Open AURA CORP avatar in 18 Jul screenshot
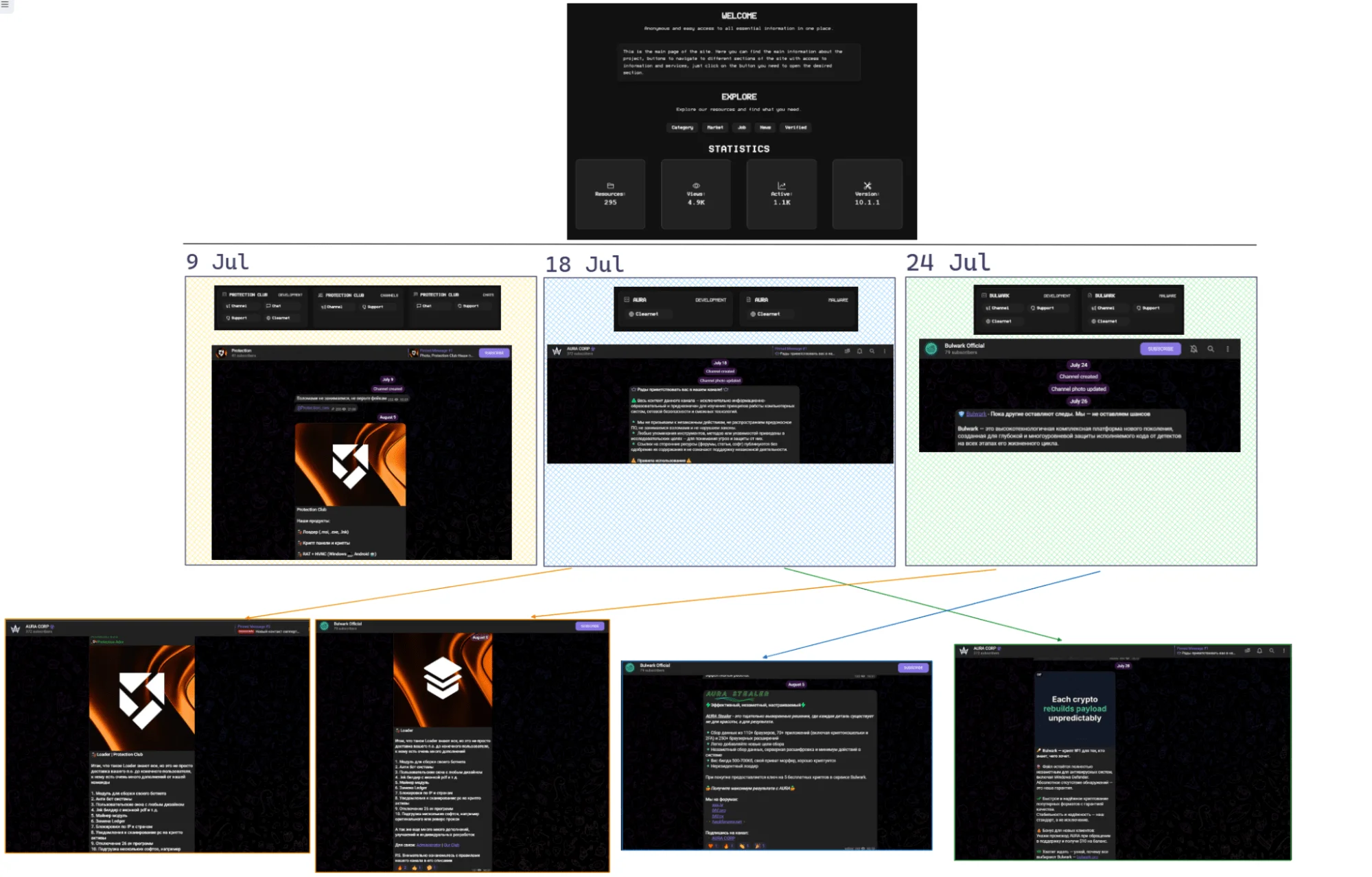 click(x=557, y=351)
